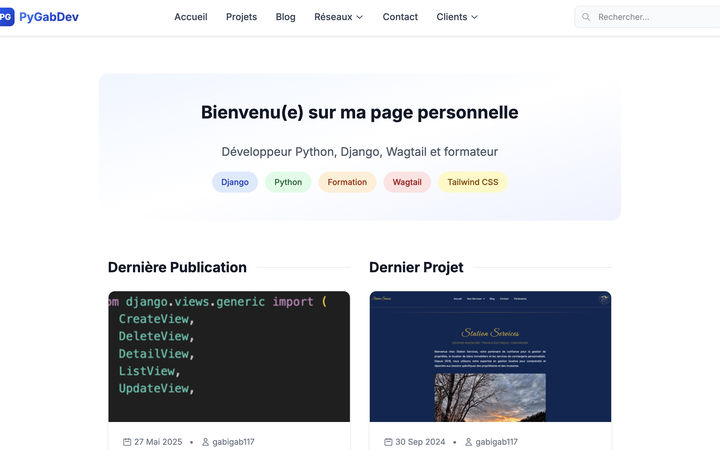
Task: Click user icon on the 30 Sep 2024 project
Action: 468,442
